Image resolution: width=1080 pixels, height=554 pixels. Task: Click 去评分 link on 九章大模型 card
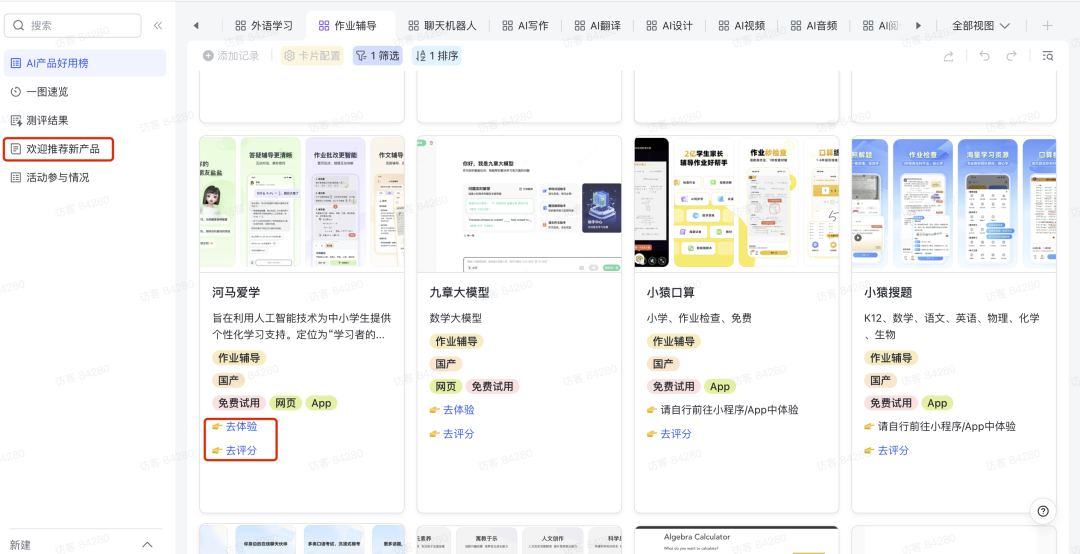pyautogui.click(x=459, y=434)
